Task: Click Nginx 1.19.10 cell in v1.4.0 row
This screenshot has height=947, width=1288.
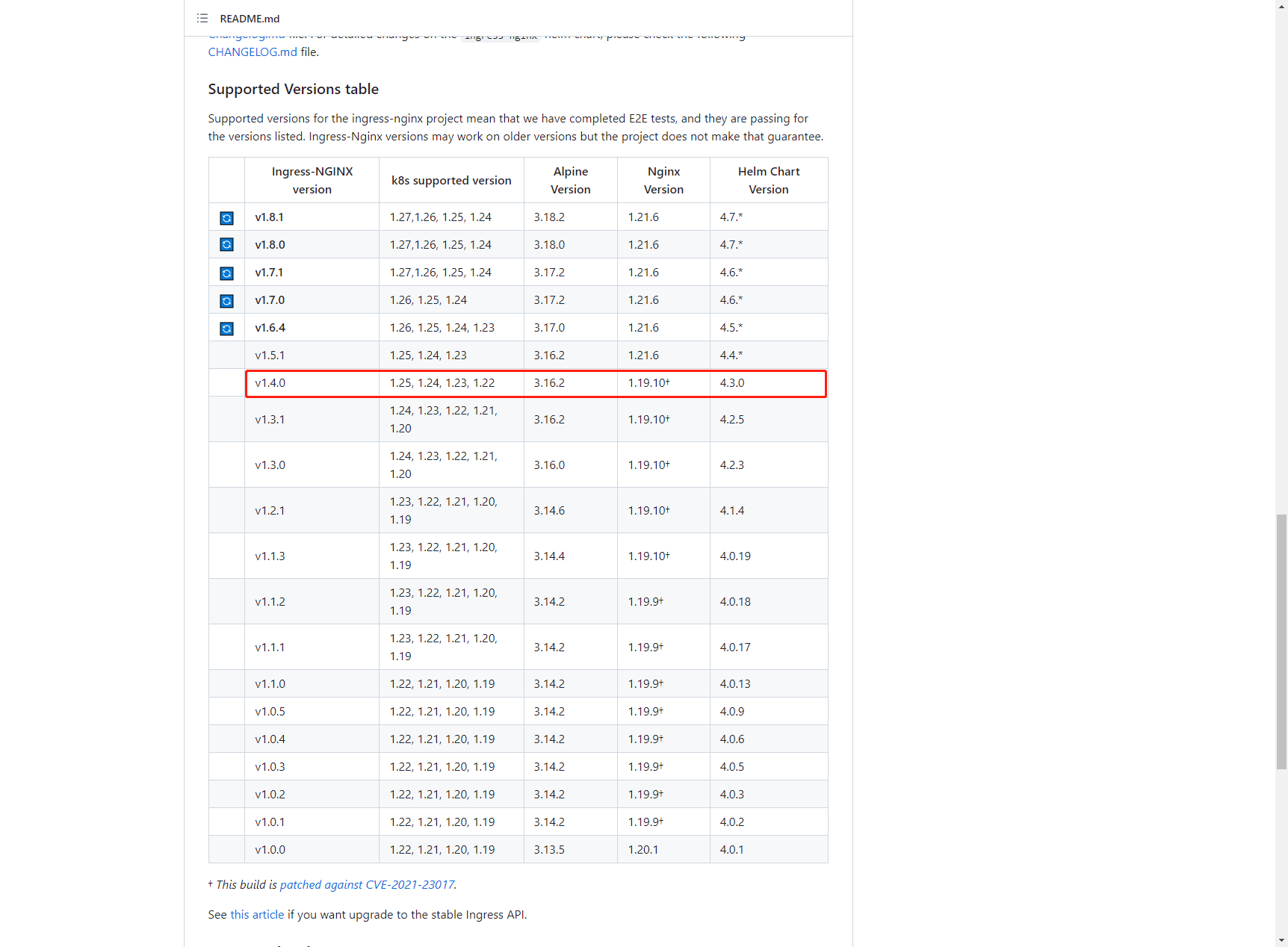Action: coord(663,383)
